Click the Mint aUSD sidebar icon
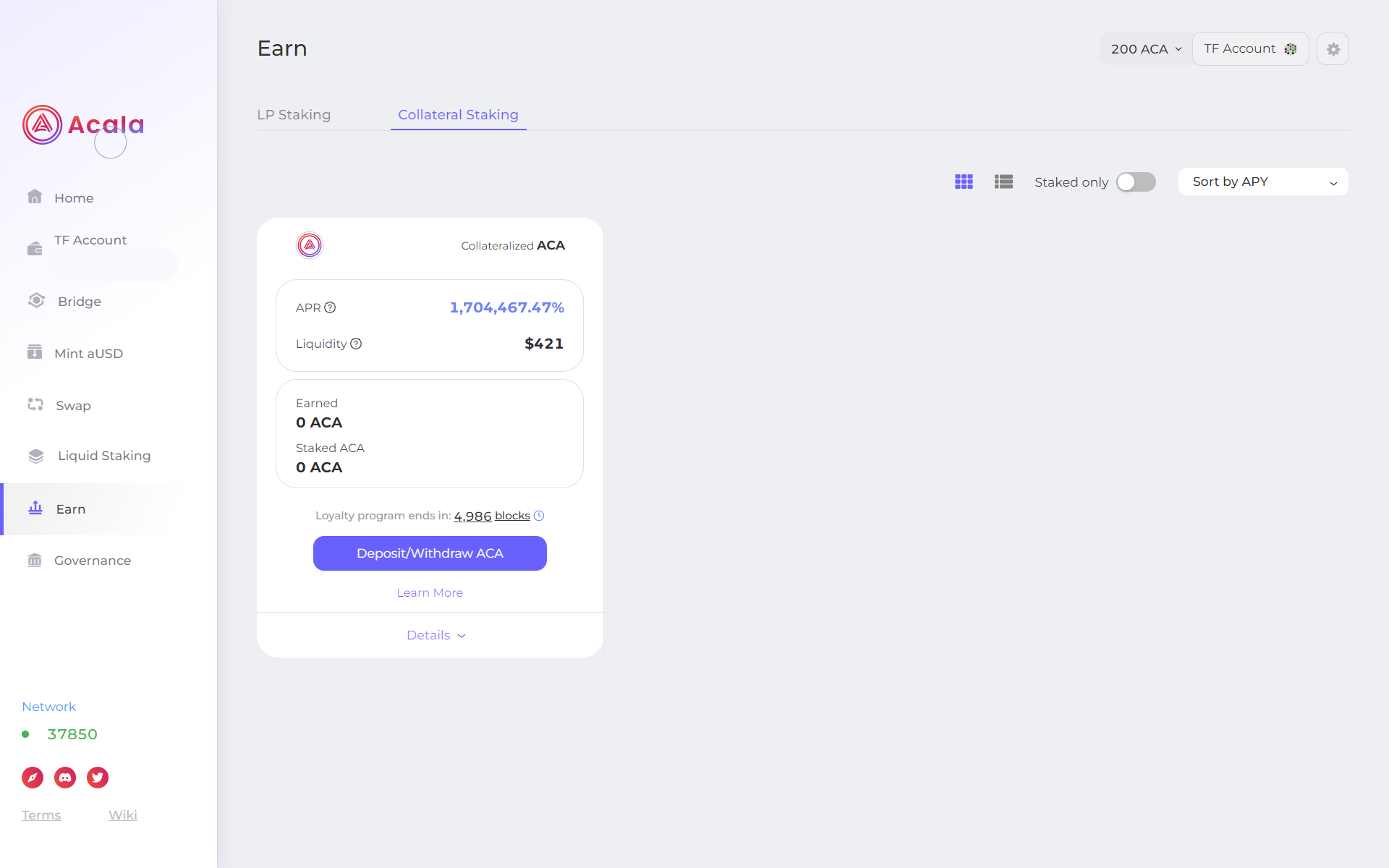This screenshot has width=1389, height=868. pyautogui.click(x=35, y=352)
